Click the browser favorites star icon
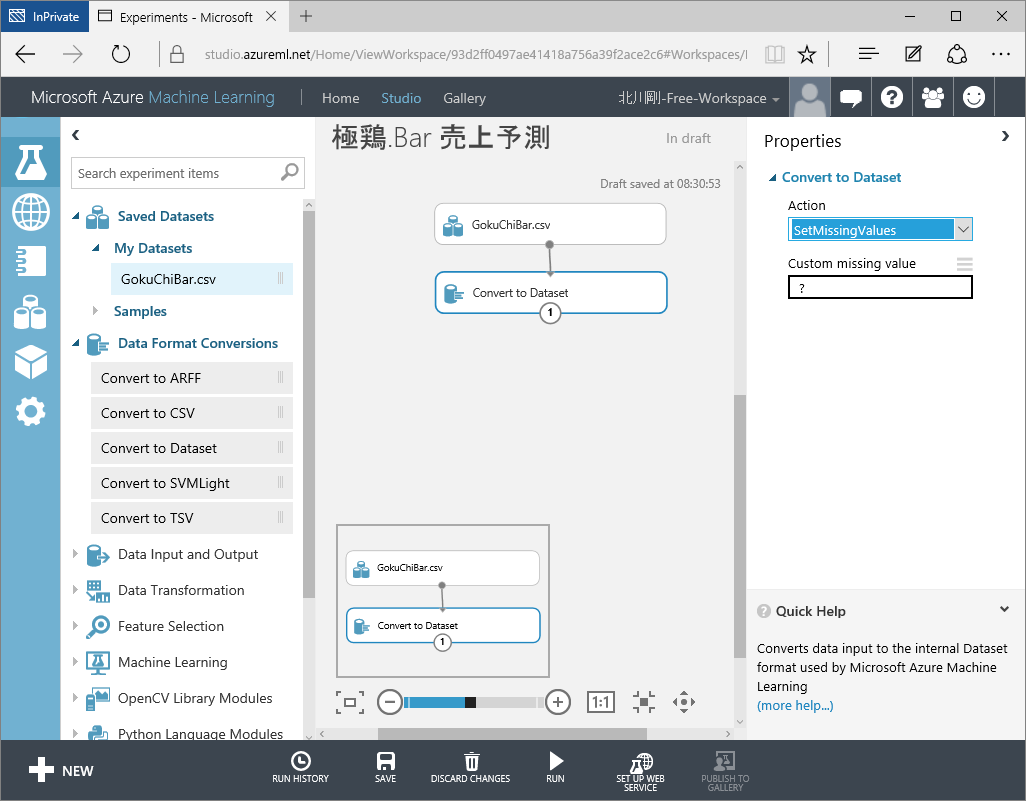The image size is (1026, 801). (807, 54)
